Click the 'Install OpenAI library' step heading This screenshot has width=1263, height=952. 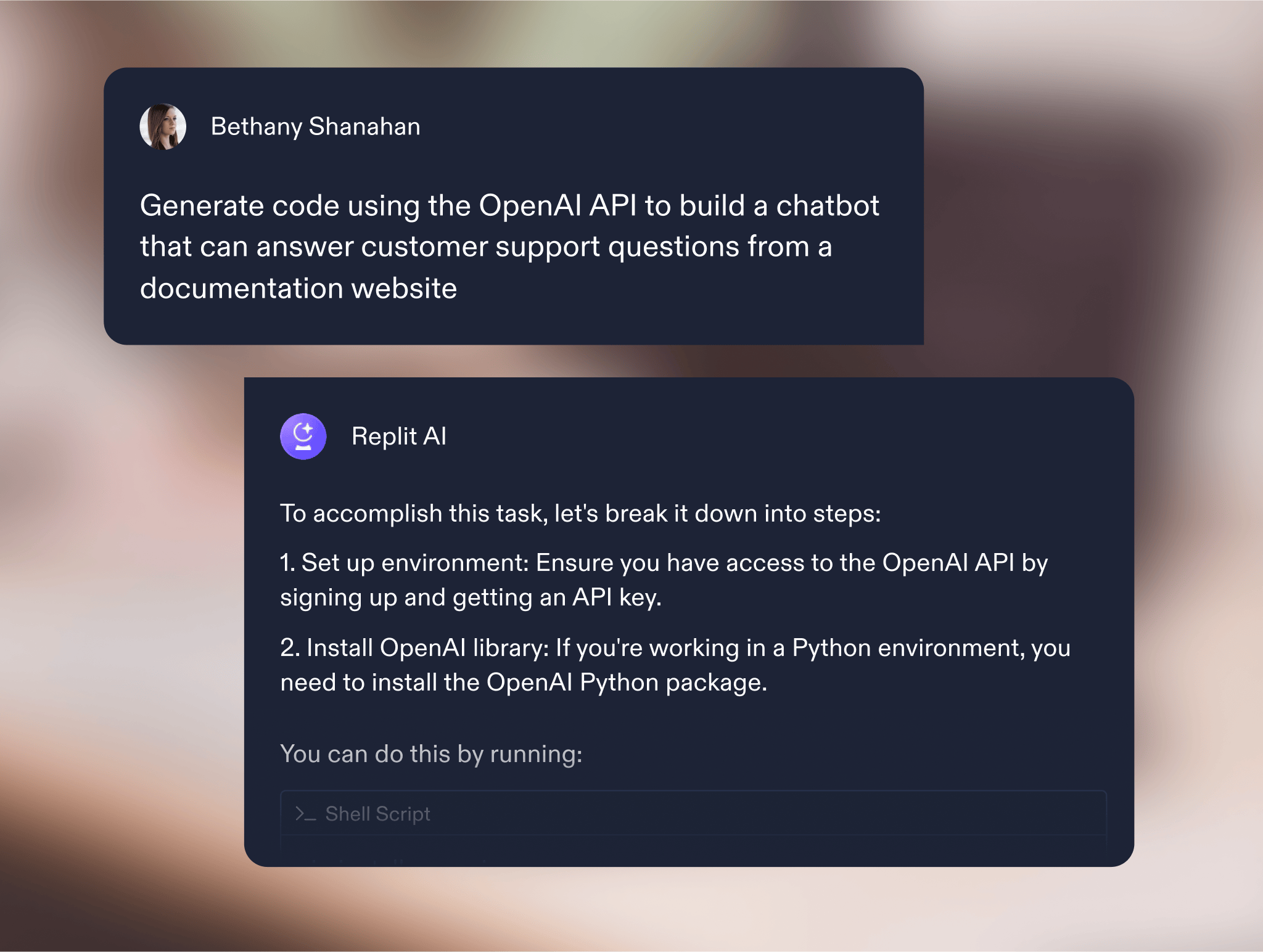[427, 647]
